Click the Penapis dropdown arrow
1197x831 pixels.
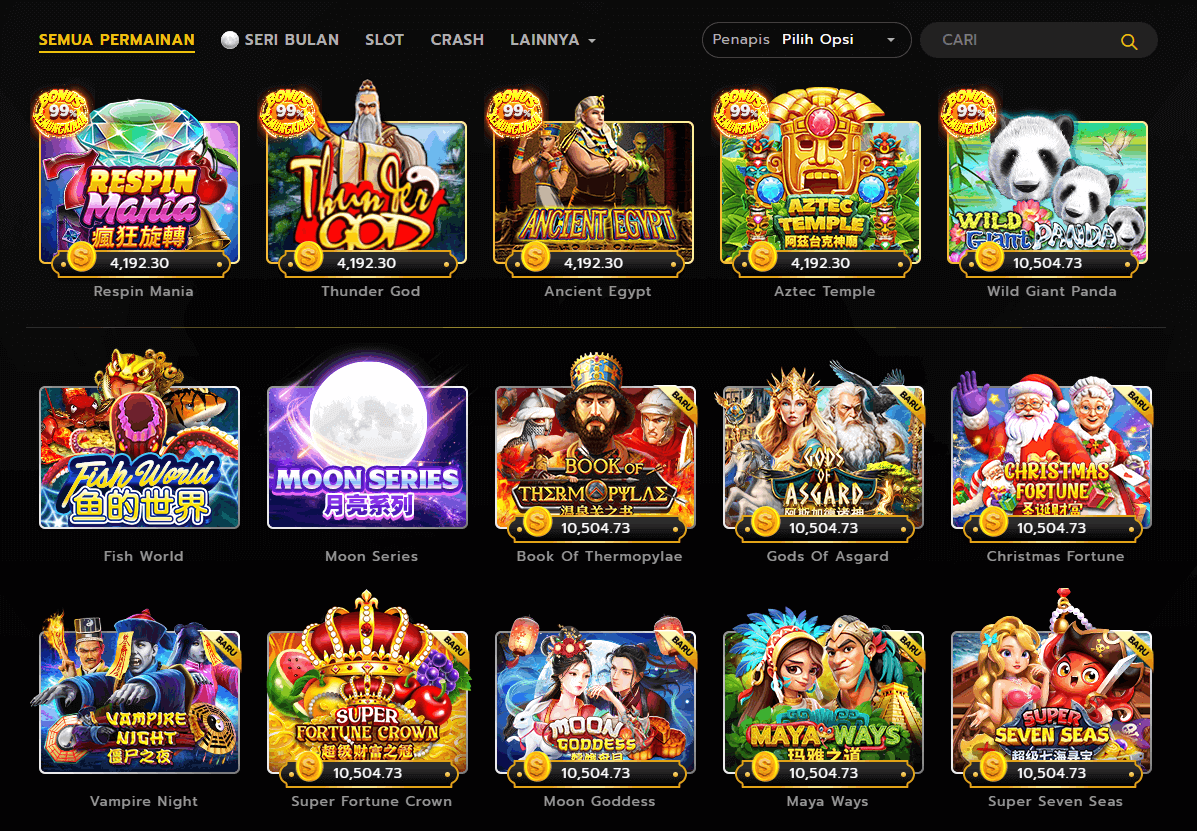[x=890, y=40]
